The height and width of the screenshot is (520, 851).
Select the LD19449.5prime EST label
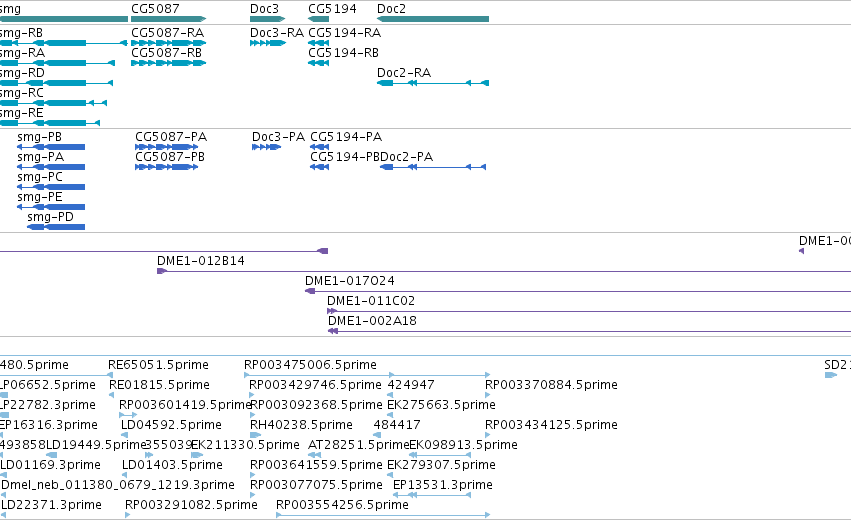tap(97, 445)
